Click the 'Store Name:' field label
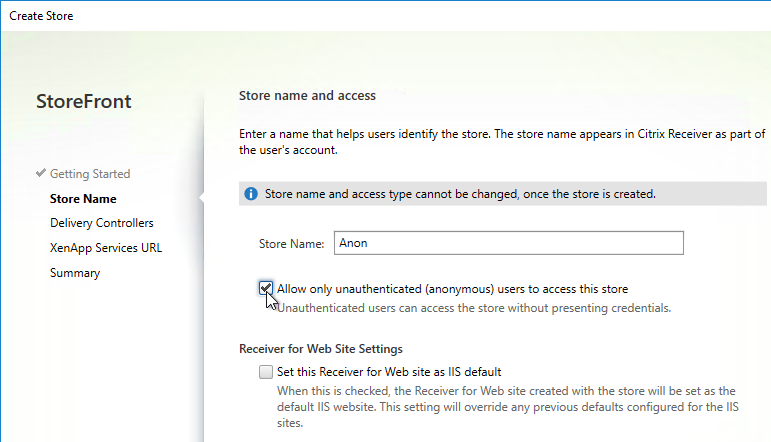Viewport: 771px width, 442px height. tap(292, 244)
